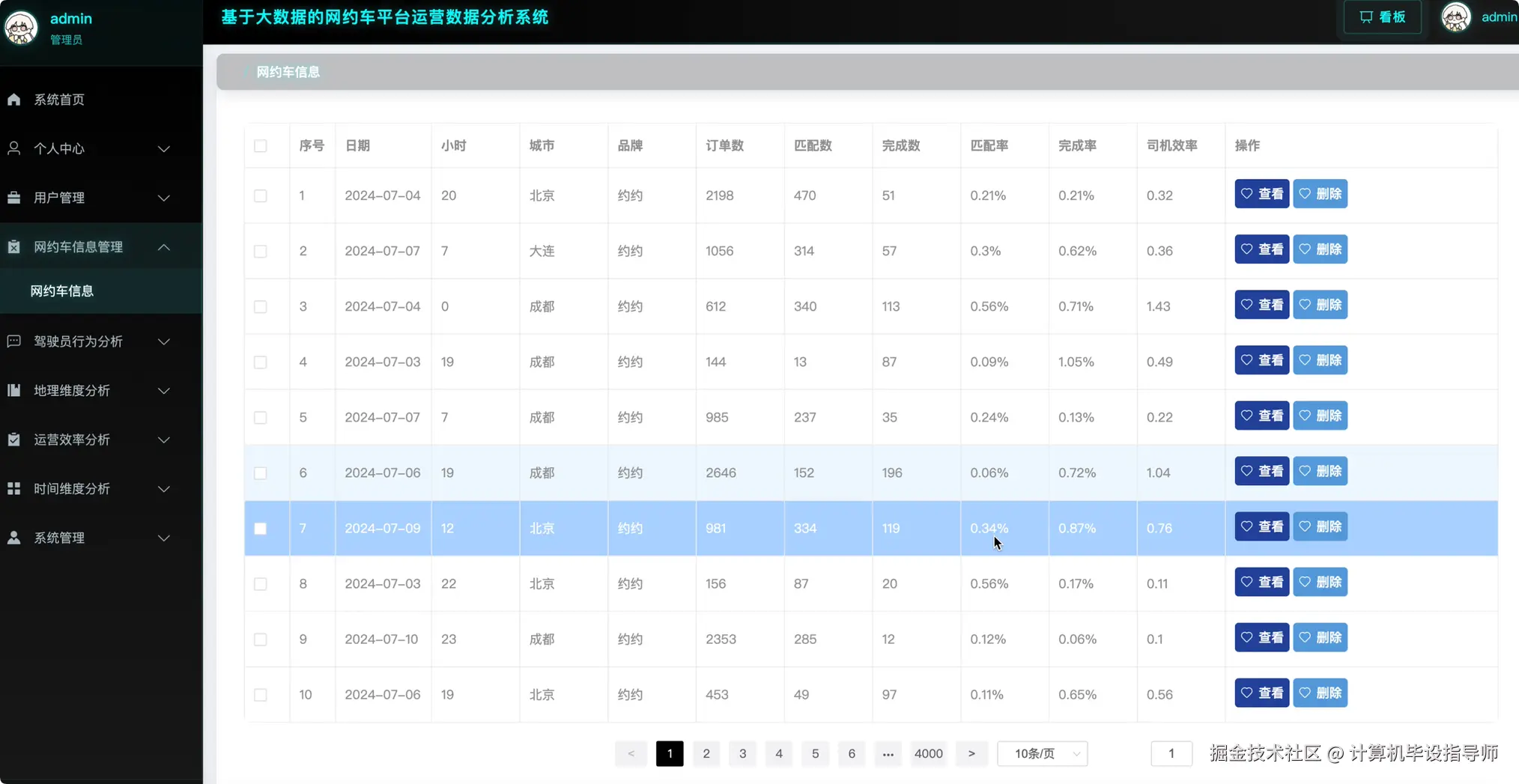Viewport: 1519px width, 784px height.
Task: Open 运营效率分析 via its shield icon
Action: tap(14, 440)
